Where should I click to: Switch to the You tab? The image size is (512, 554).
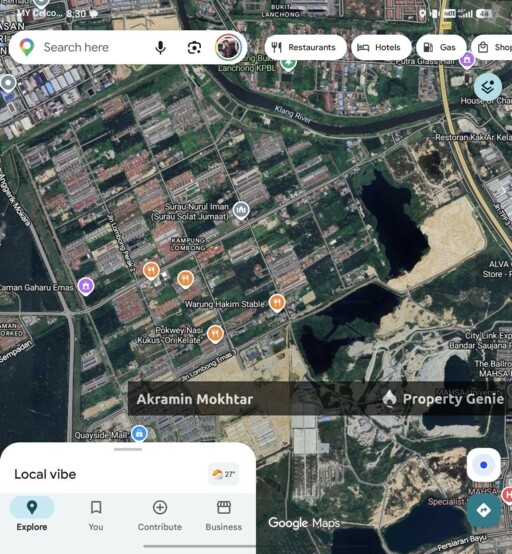96,516
